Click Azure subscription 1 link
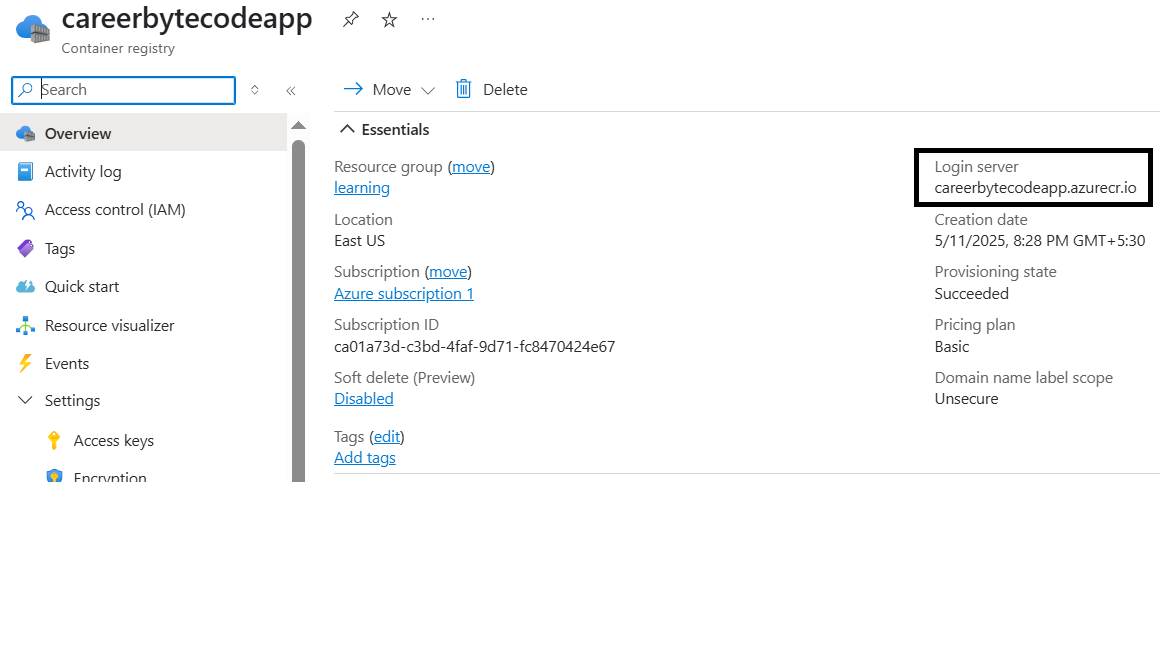Image resolution: width=1160 pixels, height=648 pixels. point(404,293)
